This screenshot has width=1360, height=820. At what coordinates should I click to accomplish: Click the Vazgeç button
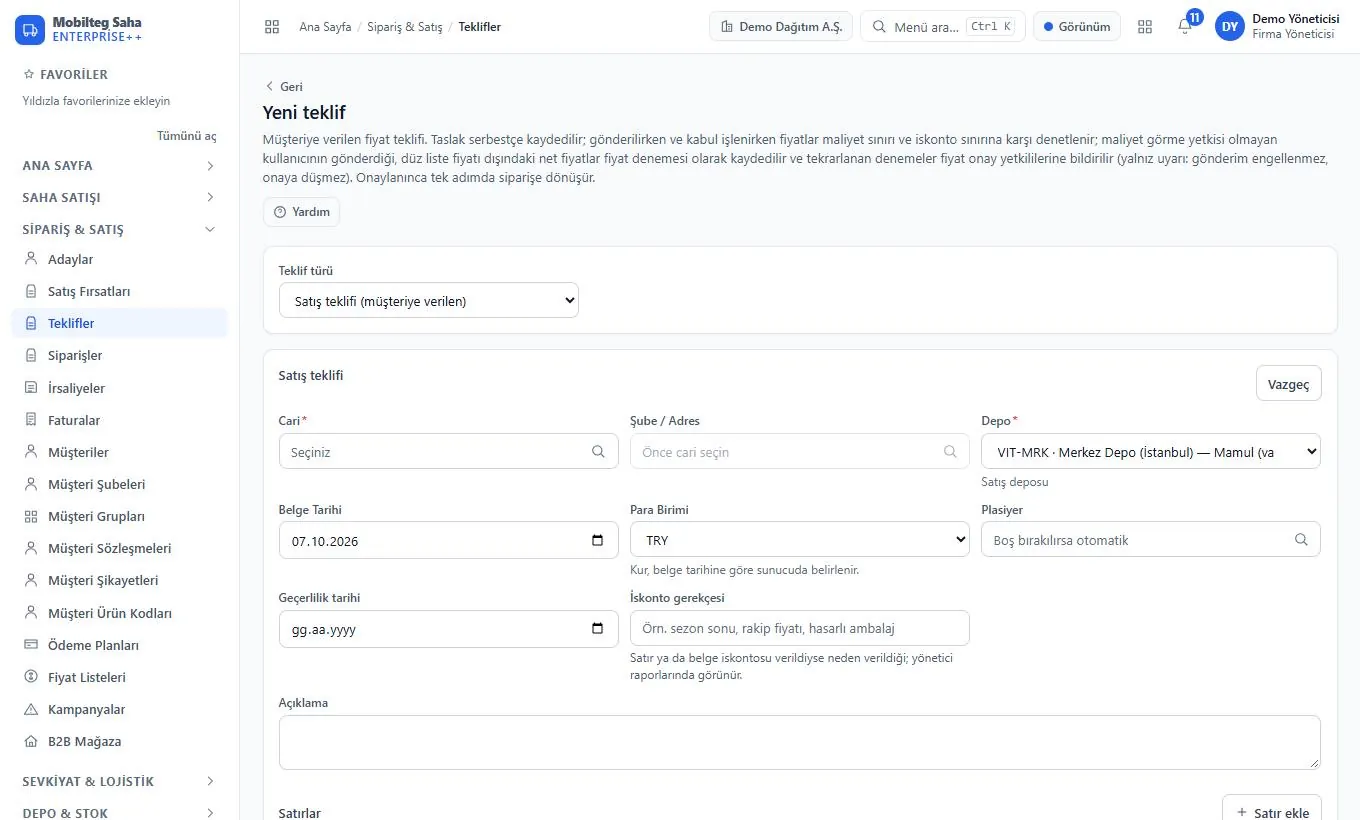[1288, 384]
